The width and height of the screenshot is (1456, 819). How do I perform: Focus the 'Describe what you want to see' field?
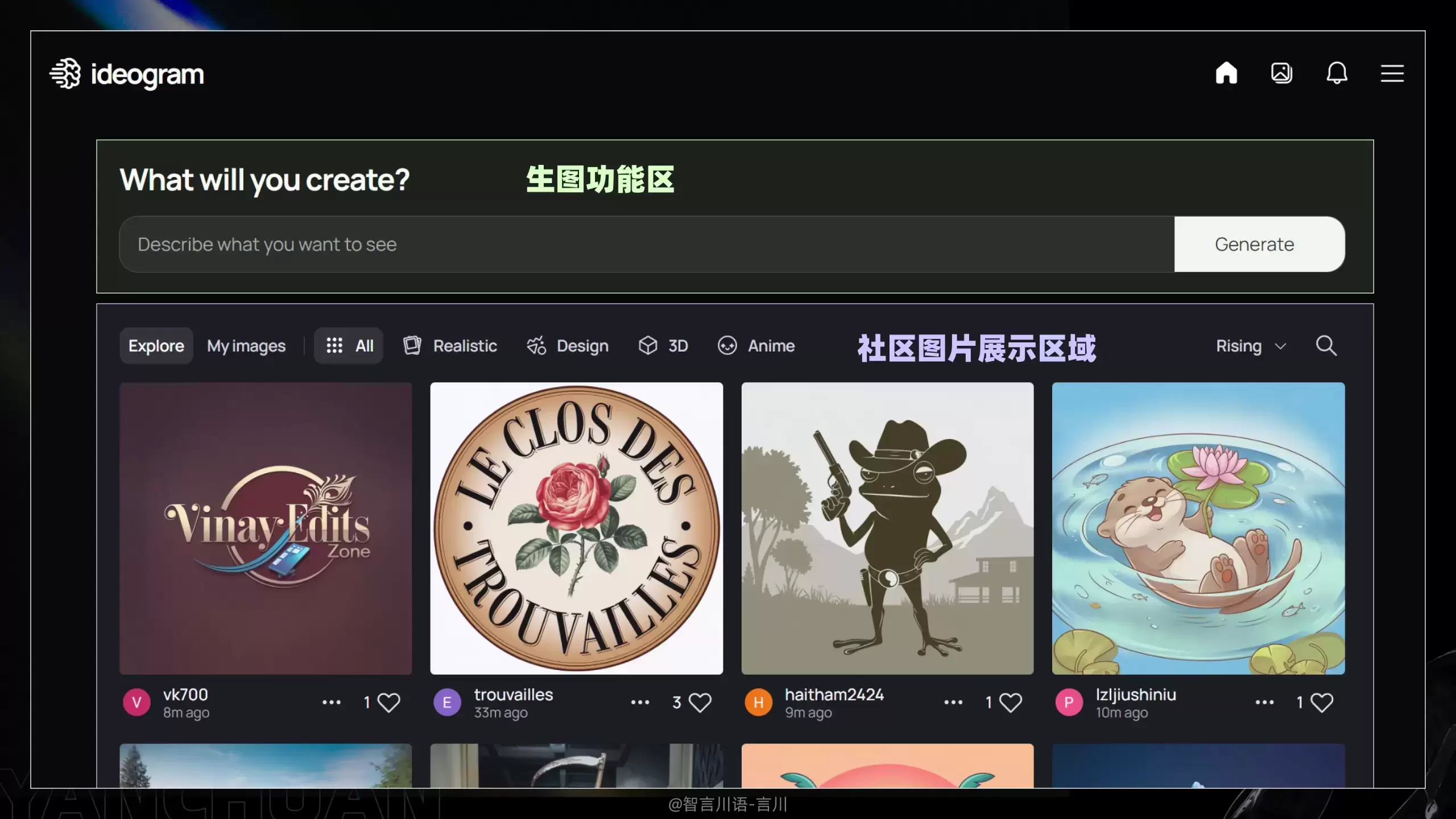point(647,244)
